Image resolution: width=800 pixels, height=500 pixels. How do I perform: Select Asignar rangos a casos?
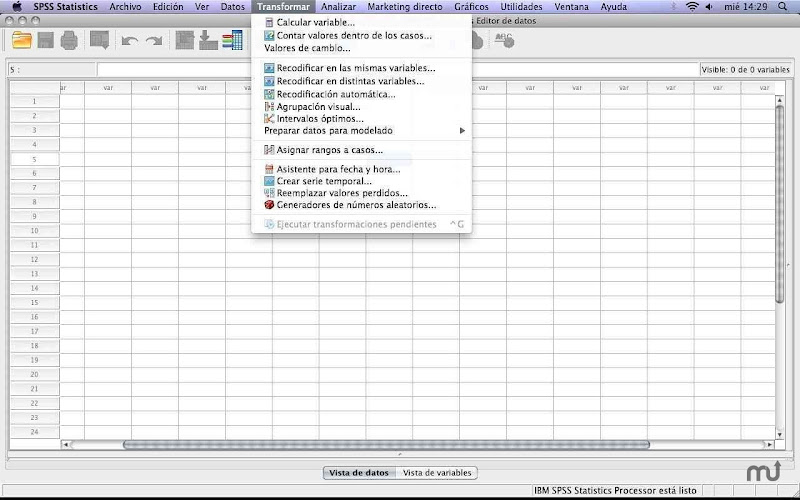point(362,150)
